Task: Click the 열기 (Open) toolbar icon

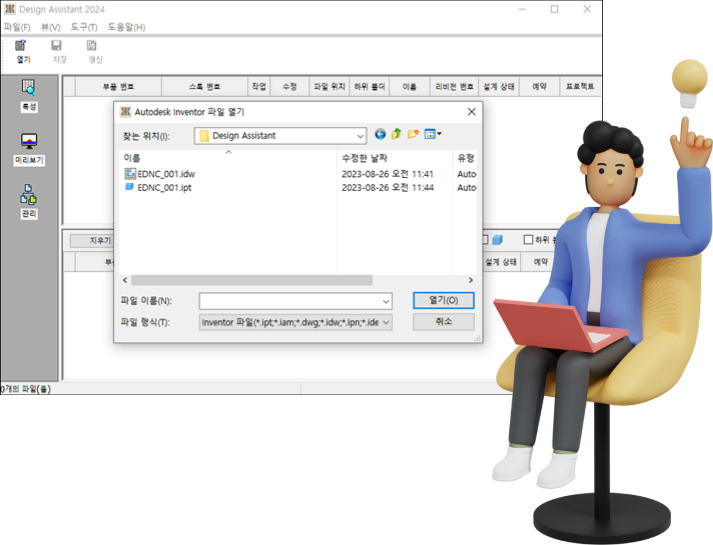Action: point(21,47)
